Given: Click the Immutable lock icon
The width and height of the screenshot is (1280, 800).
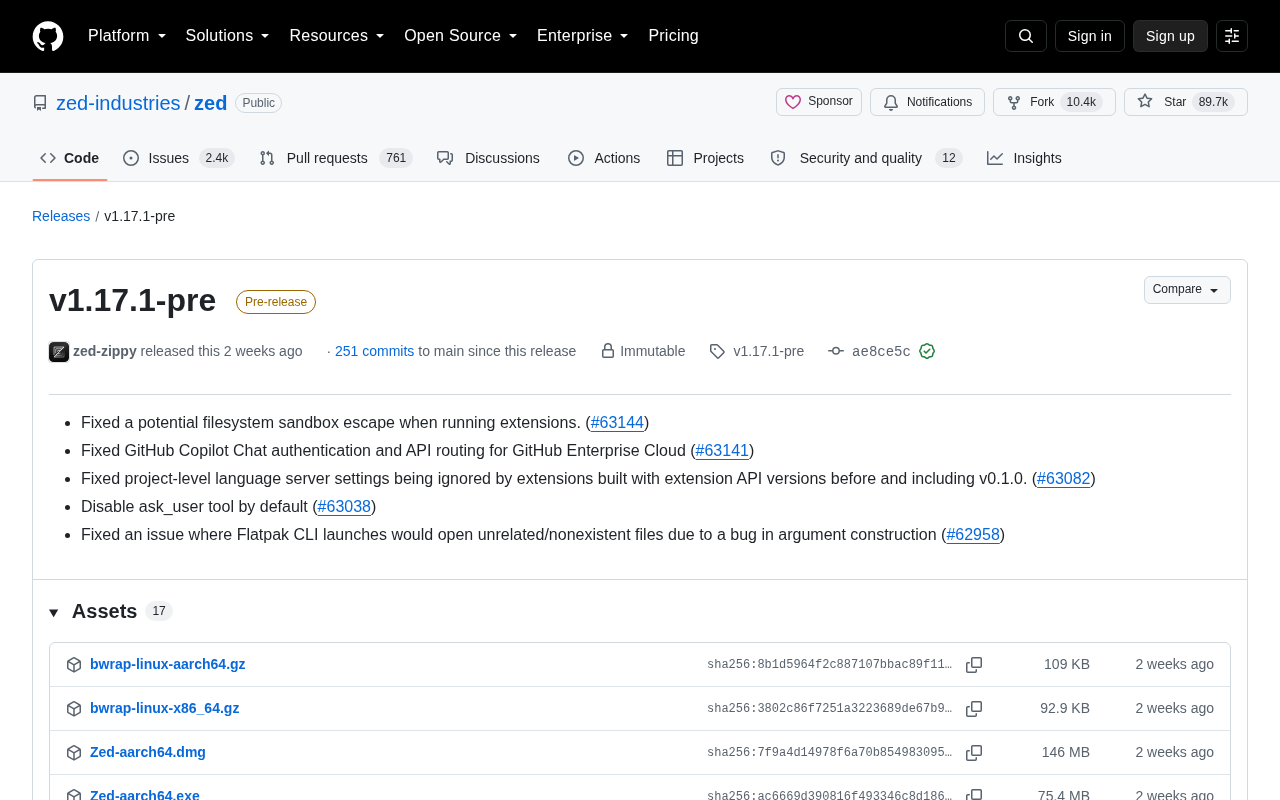Looking at the screenshot, I should (x=608, y=351).
